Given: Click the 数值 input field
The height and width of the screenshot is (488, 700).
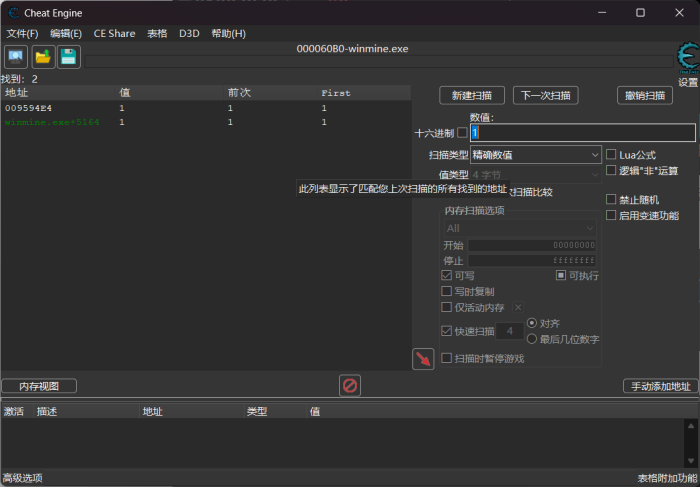Looking at the screenshot, I should point(583,133).
